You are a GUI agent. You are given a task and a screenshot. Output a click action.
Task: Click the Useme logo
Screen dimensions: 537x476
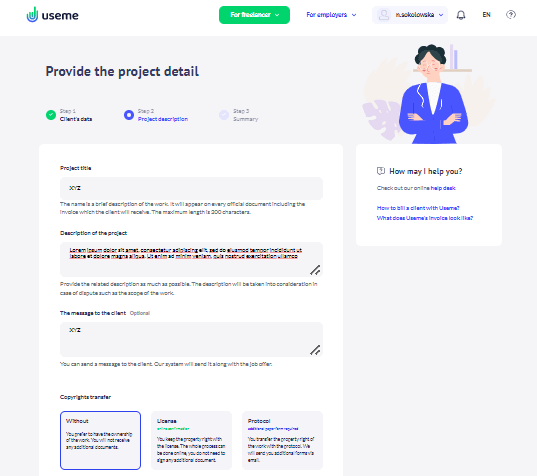52,15
